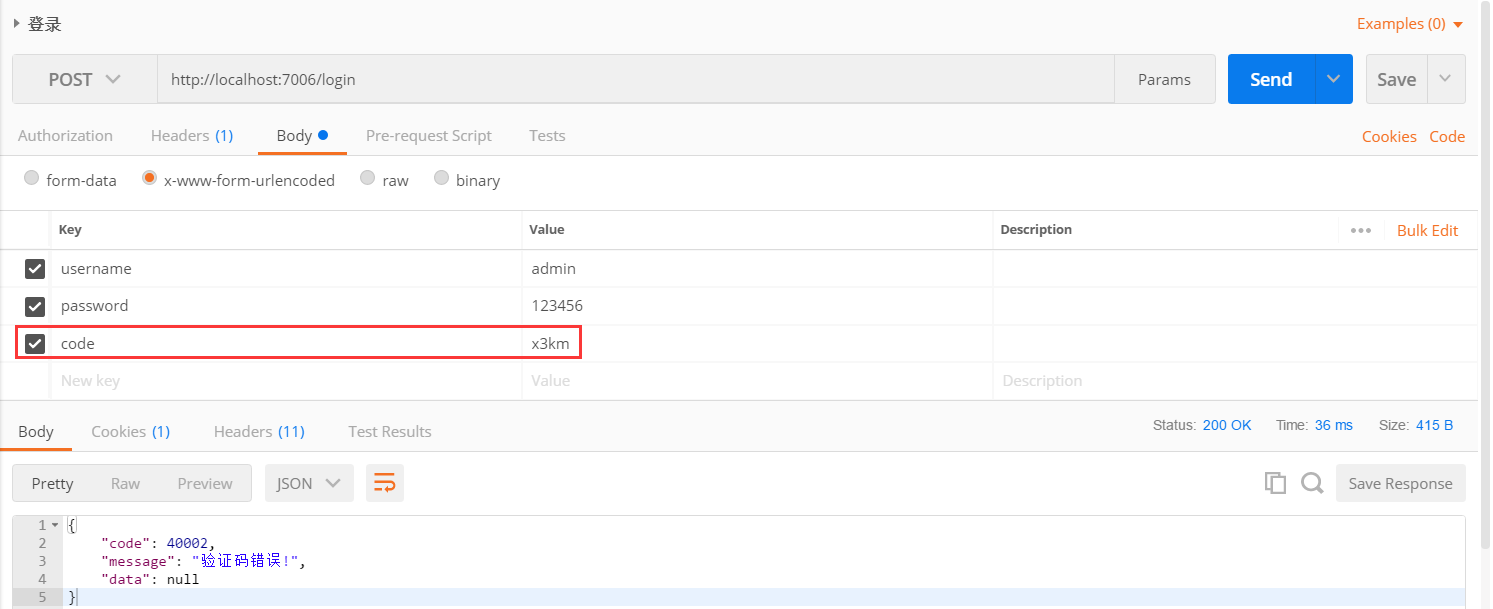
Task: Open response Headers (11) tab
Action: [x=259, y=432]
